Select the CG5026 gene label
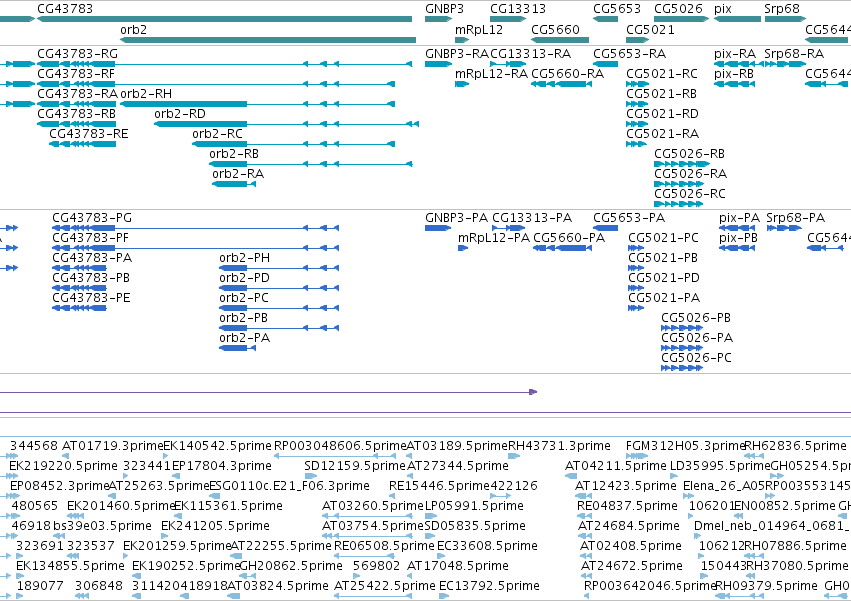 tap(678, 9)
